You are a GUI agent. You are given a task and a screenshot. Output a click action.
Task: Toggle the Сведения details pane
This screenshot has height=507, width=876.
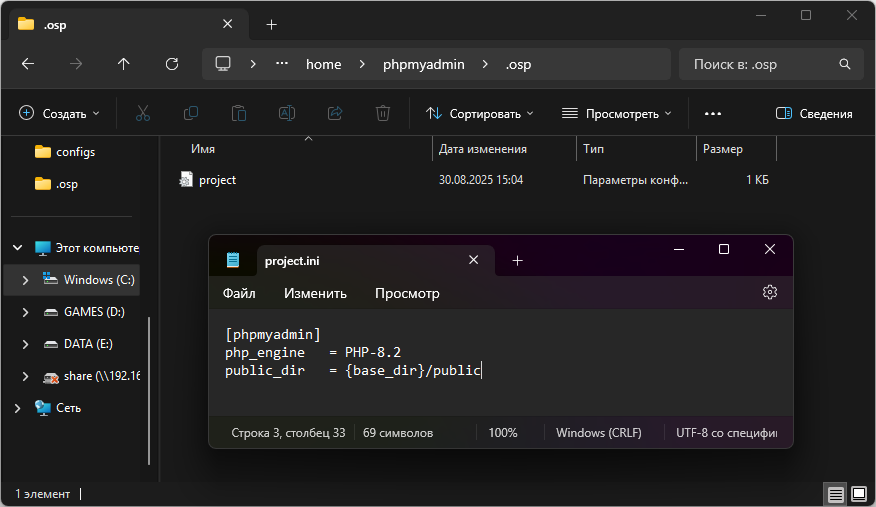(x=814, y=114)
